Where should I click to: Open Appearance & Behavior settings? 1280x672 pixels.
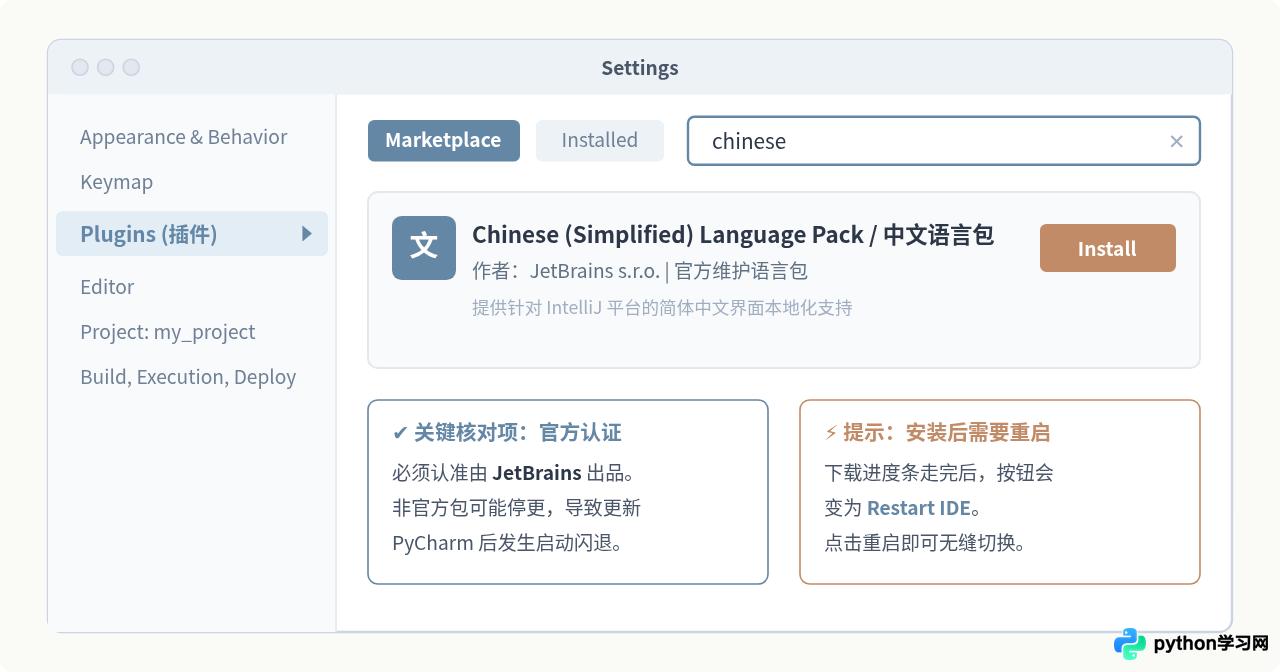183,137
